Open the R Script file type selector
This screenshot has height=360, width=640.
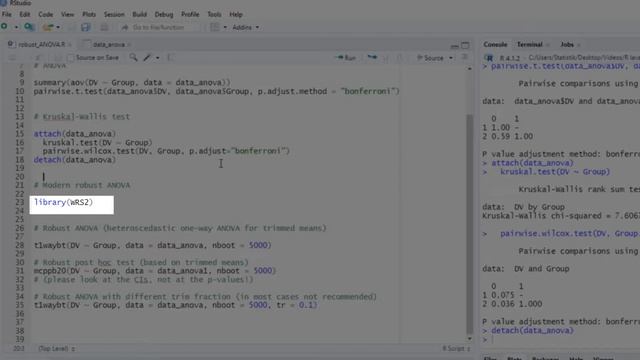coord(456,349)
